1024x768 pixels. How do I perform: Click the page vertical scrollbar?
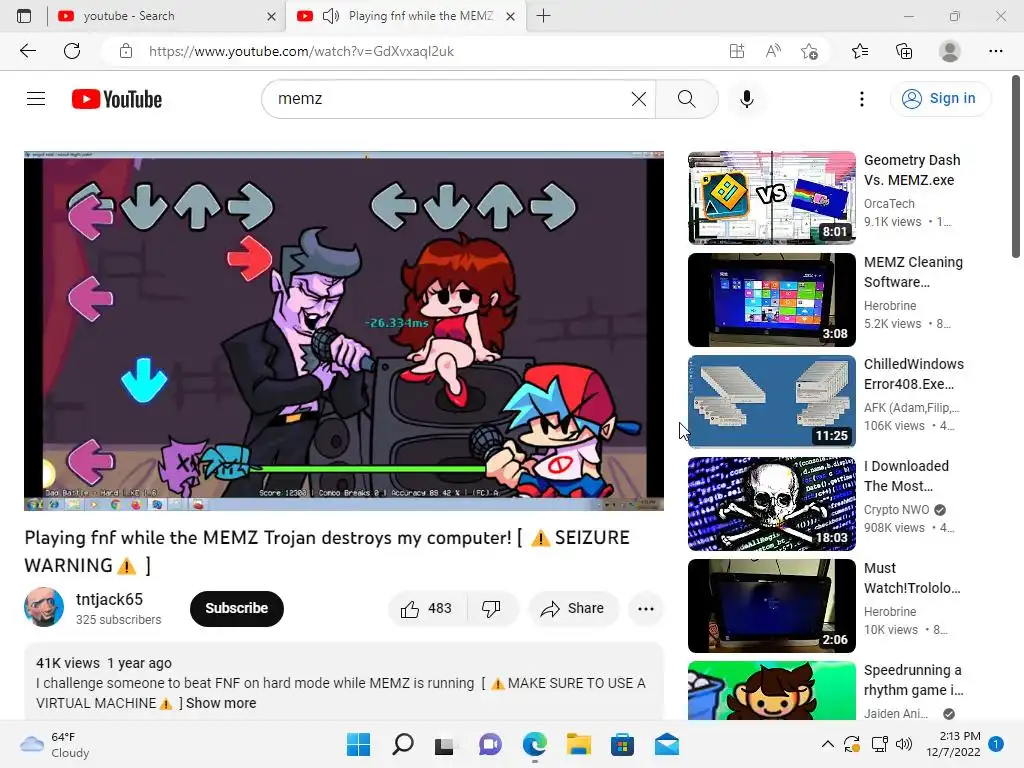[x=1016, y=167]
